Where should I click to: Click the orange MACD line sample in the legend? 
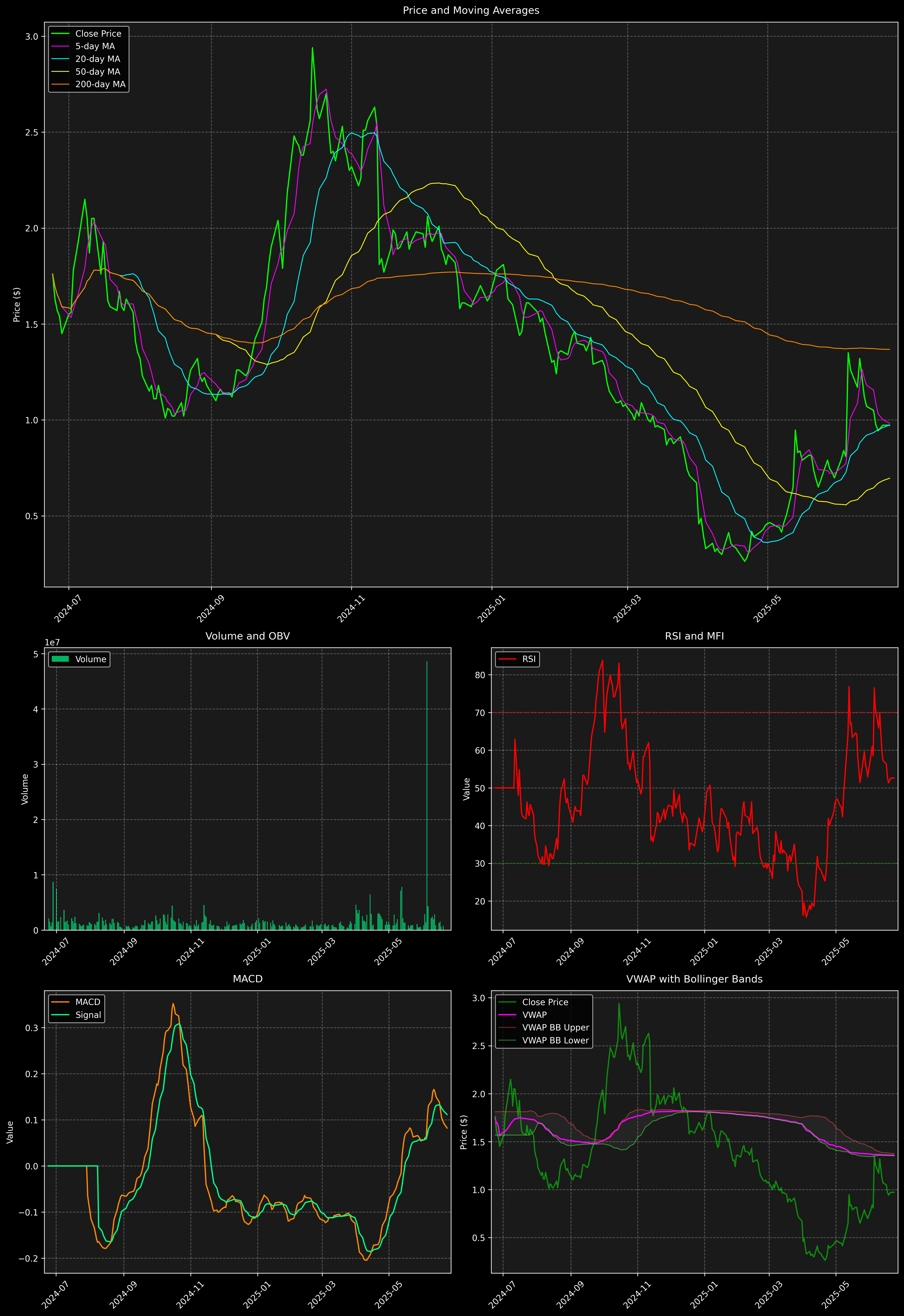[60, 1002]
